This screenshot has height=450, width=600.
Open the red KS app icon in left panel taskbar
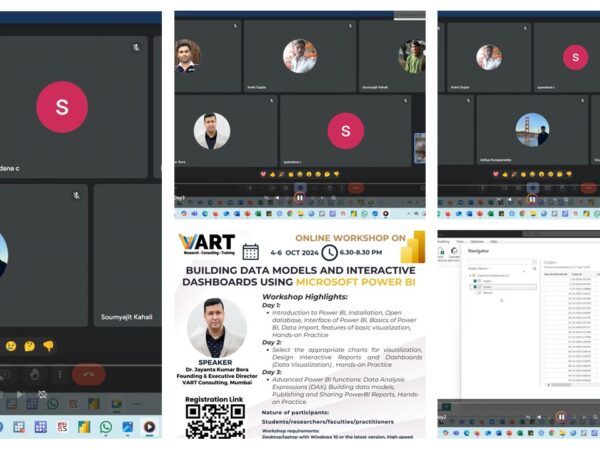pyautogui.click(x=62, y=427)
